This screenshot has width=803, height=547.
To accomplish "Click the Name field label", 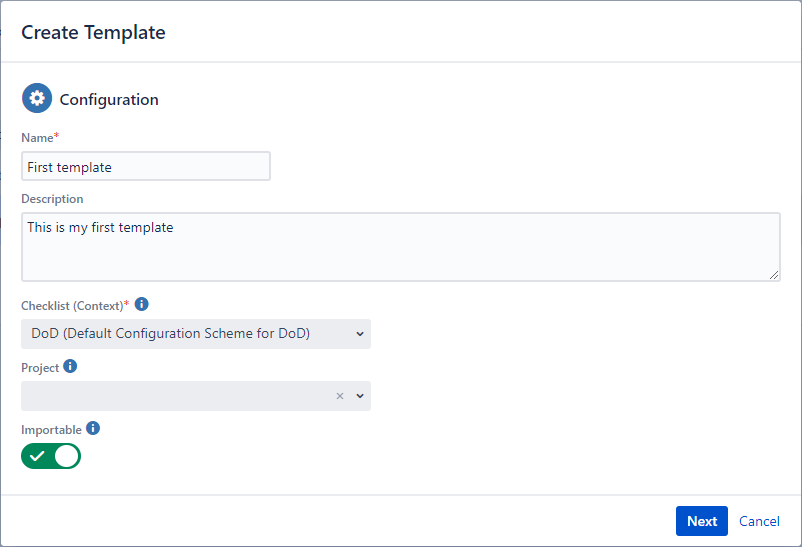I will tap(37, 136).
